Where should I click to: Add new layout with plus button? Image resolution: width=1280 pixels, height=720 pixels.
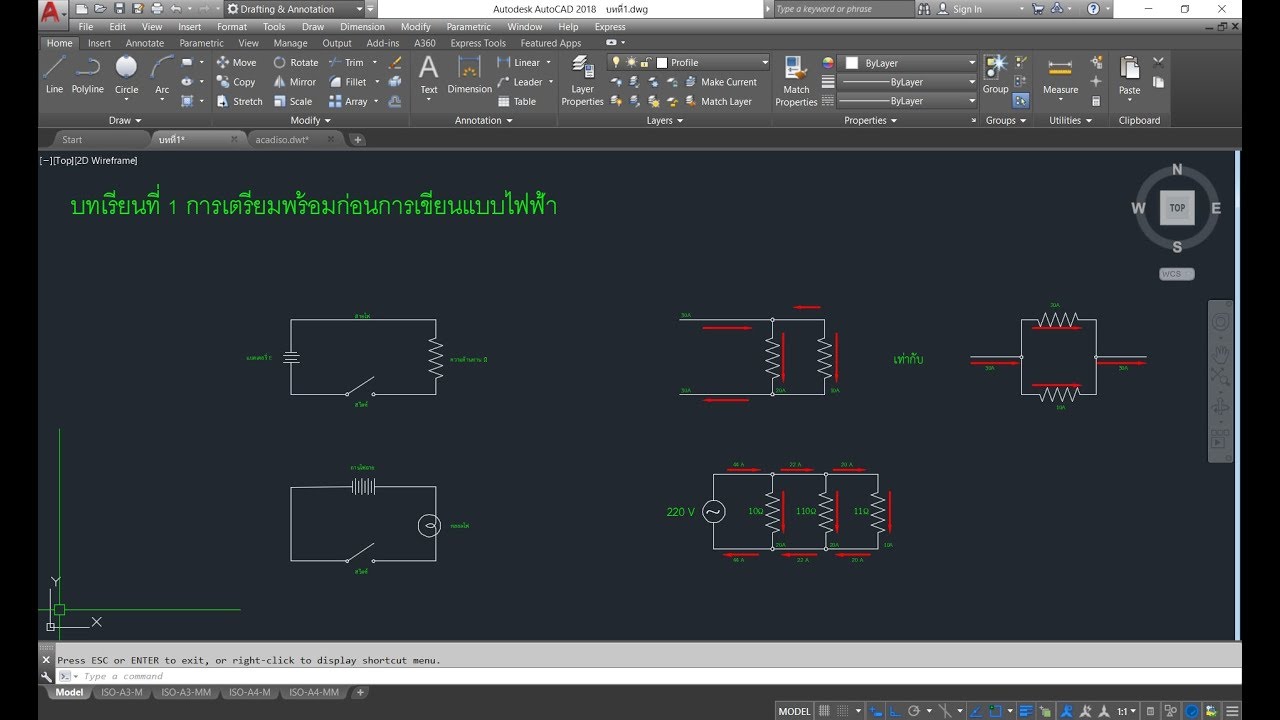(x=360, y=692)
